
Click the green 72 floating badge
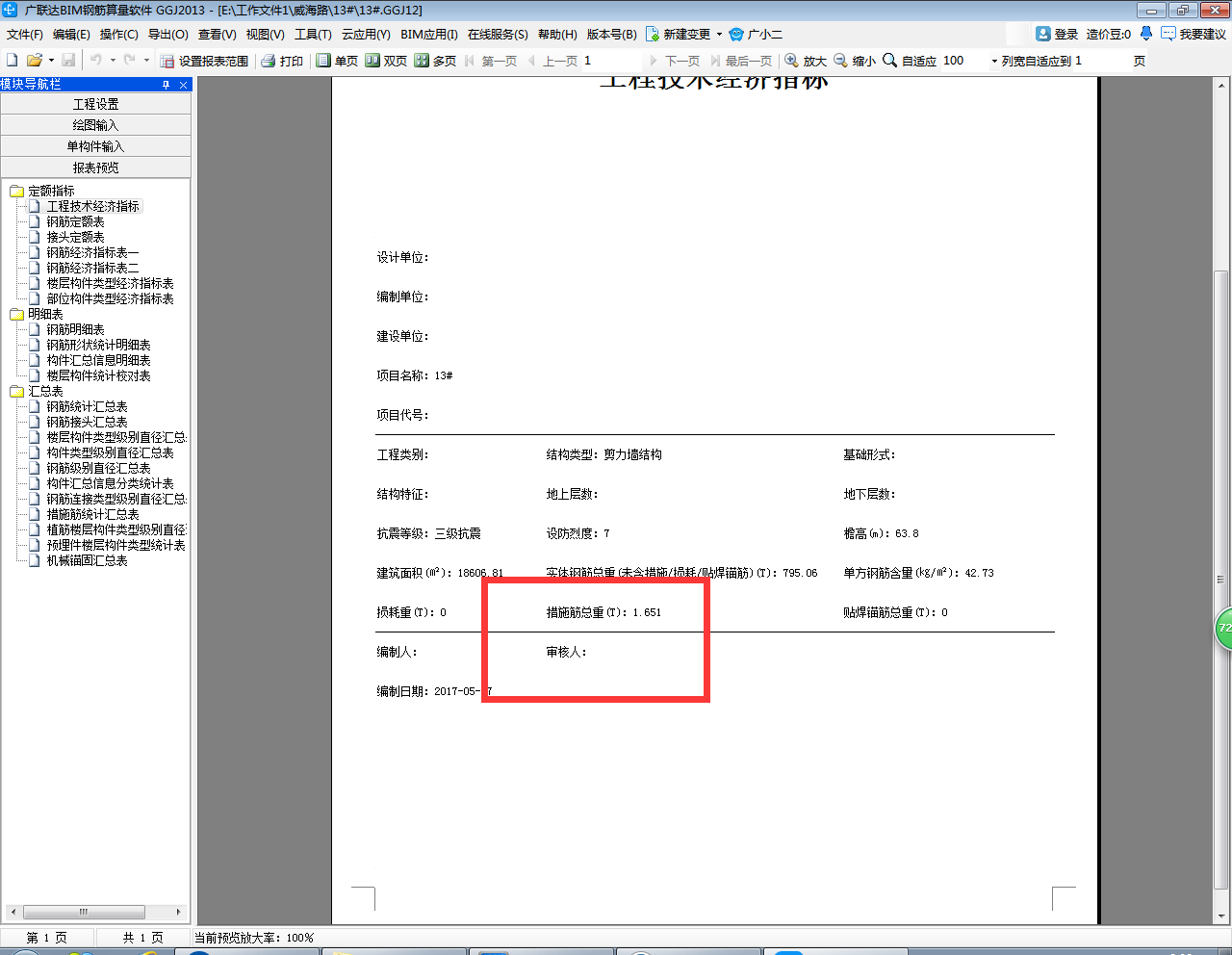click(x=1223, y=628)
